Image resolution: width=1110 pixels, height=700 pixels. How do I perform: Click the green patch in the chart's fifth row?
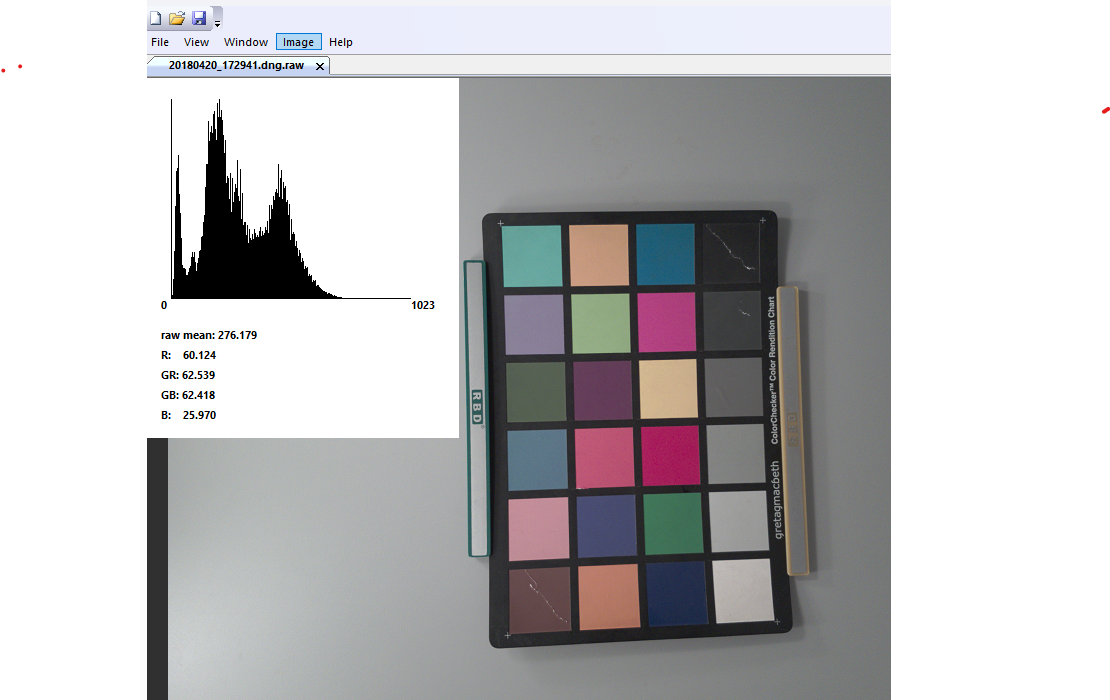(x=673, y=524)
